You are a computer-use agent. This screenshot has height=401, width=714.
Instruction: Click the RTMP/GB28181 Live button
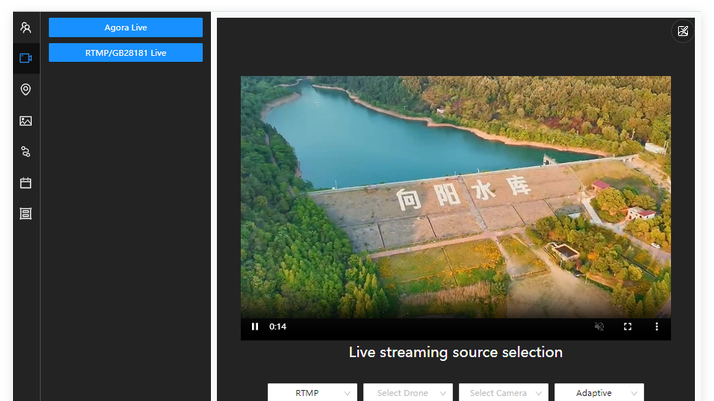click(126, 53)
